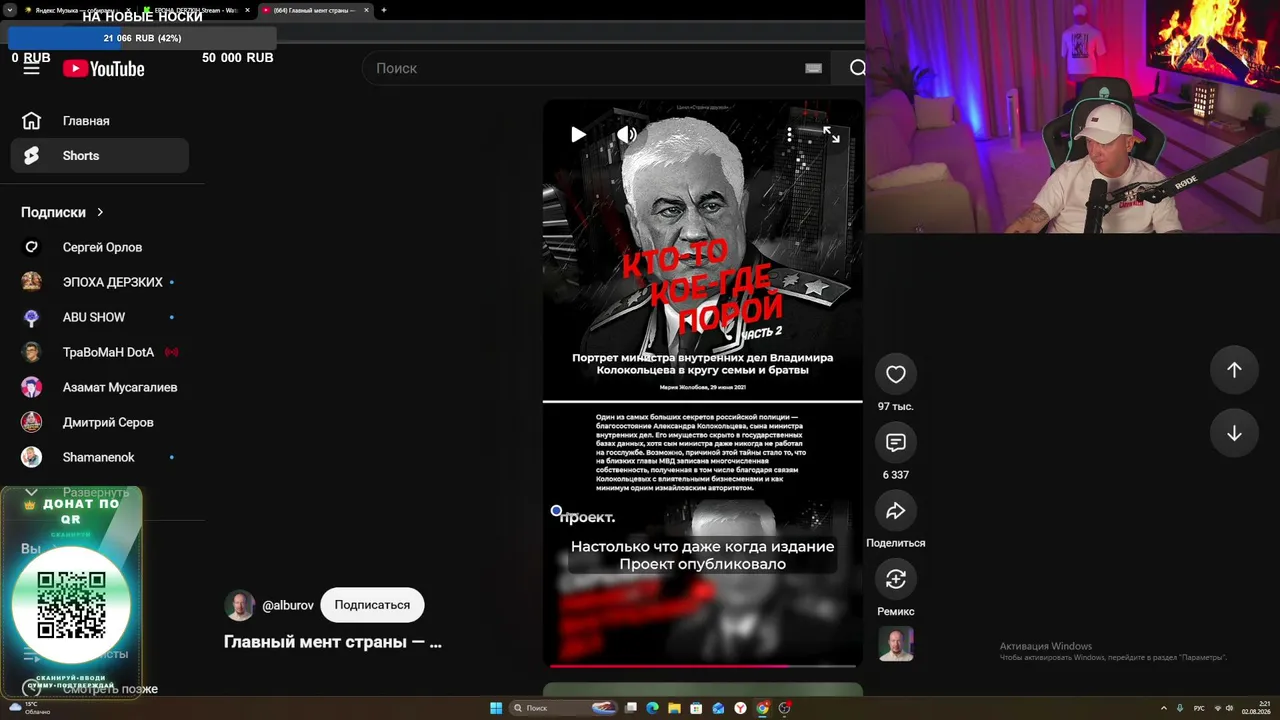Mute the Shorts video volume
Image resolution: width=1280 pixels, height=720 pixels.
click(x=627, y=134)
